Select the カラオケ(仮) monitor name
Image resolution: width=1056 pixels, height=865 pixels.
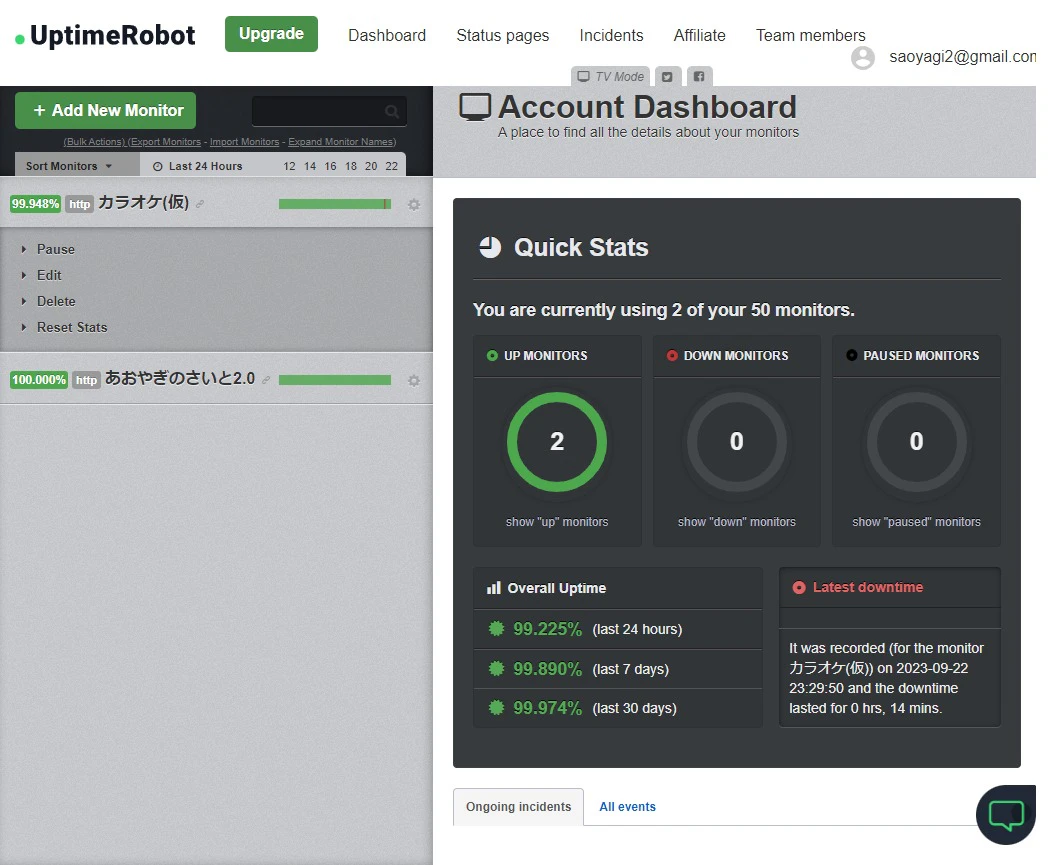[143, 203]
